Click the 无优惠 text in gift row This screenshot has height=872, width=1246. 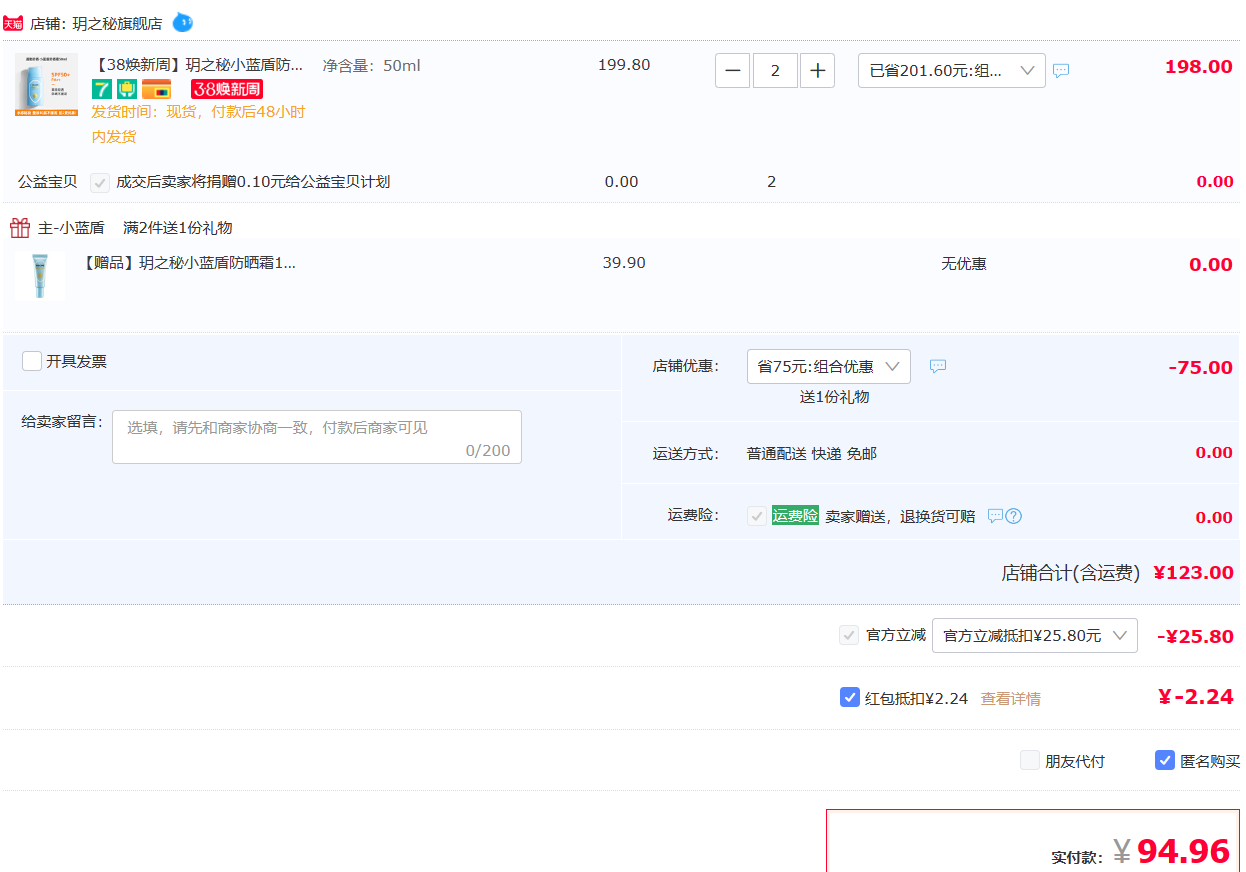964,264
